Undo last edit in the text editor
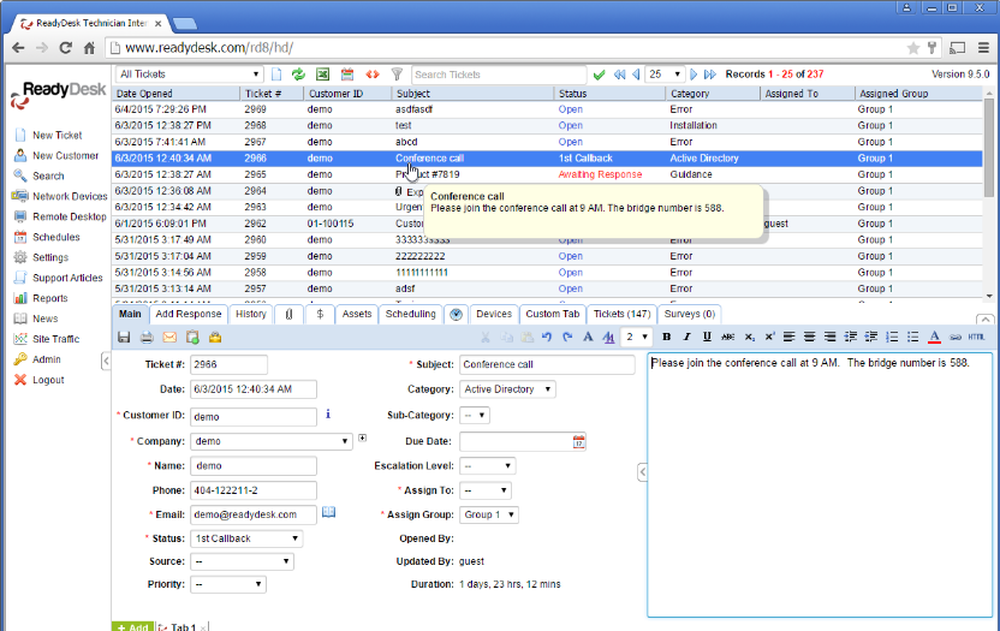Viewport: 1000px width, 631px height. tap(547, 337)
